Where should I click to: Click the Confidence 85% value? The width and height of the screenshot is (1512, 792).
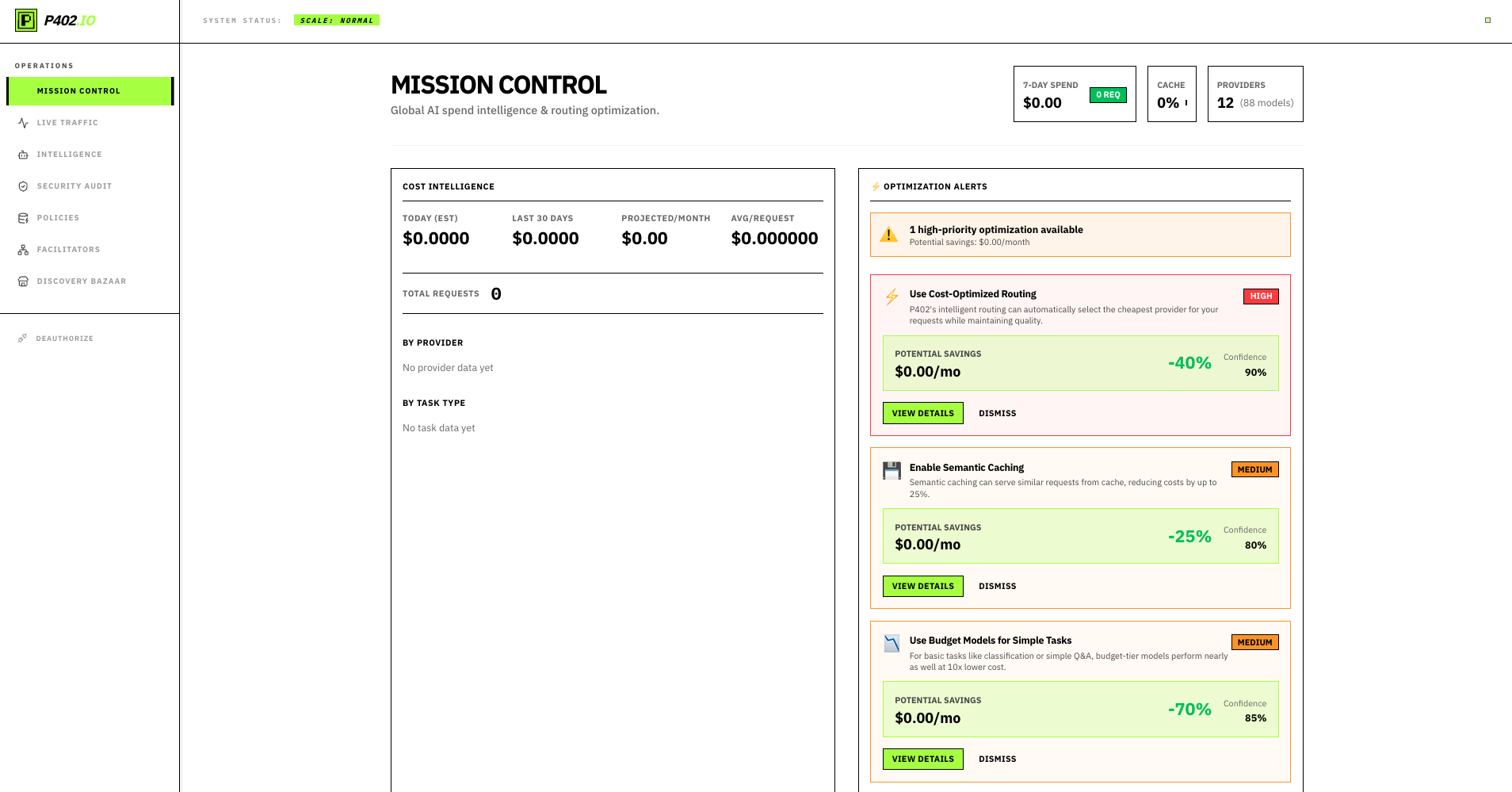click(1255, 718)
